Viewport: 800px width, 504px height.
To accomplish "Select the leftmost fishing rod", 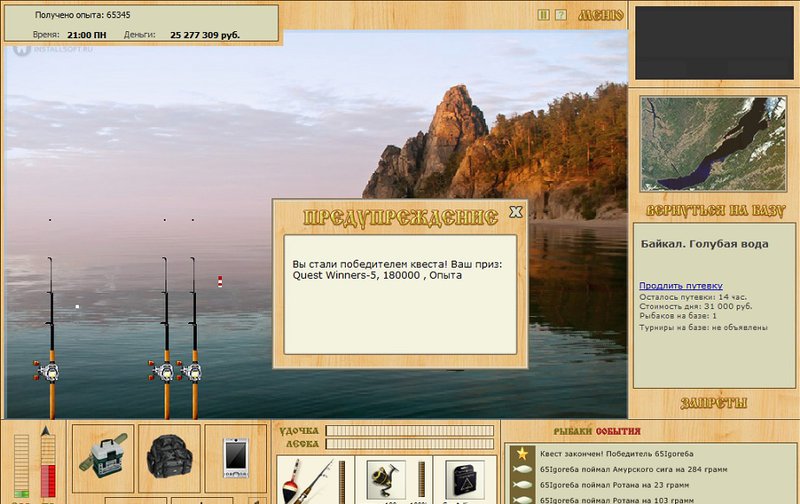I will tap(51, 337).
